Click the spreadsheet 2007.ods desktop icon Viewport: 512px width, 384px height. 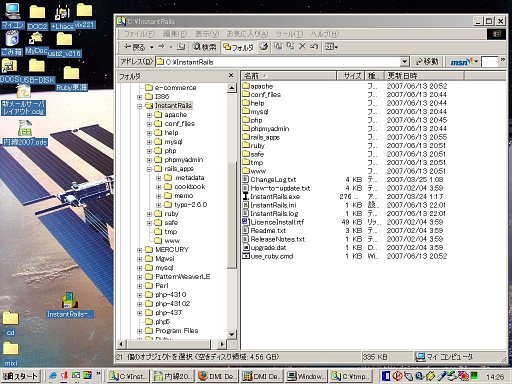click(x=25, y=133)
